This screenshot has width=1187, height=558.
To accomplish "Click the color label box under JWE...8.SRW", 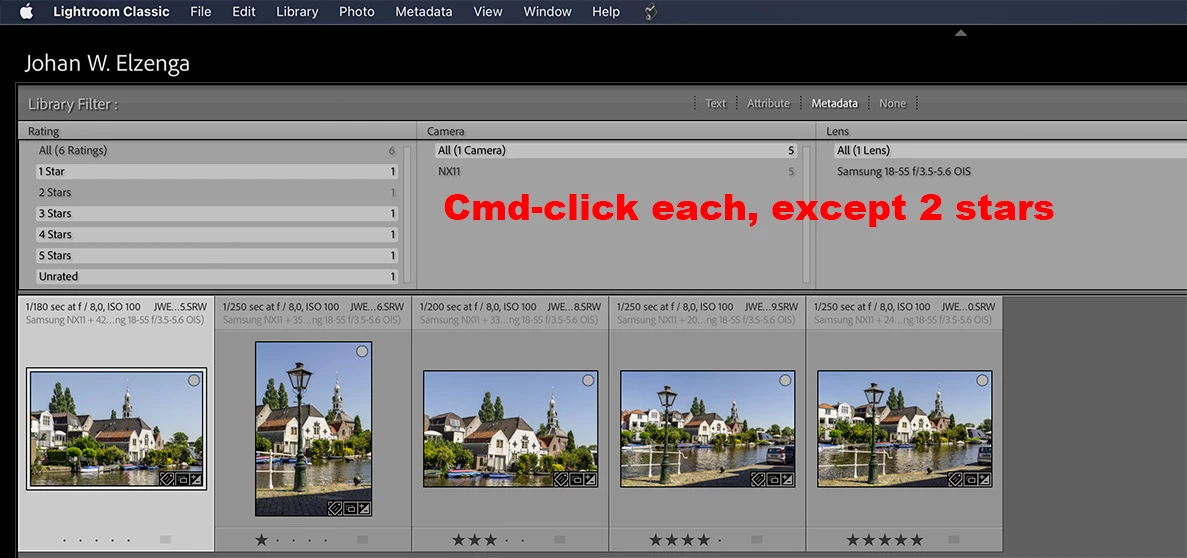I will [x=559, y=540].
